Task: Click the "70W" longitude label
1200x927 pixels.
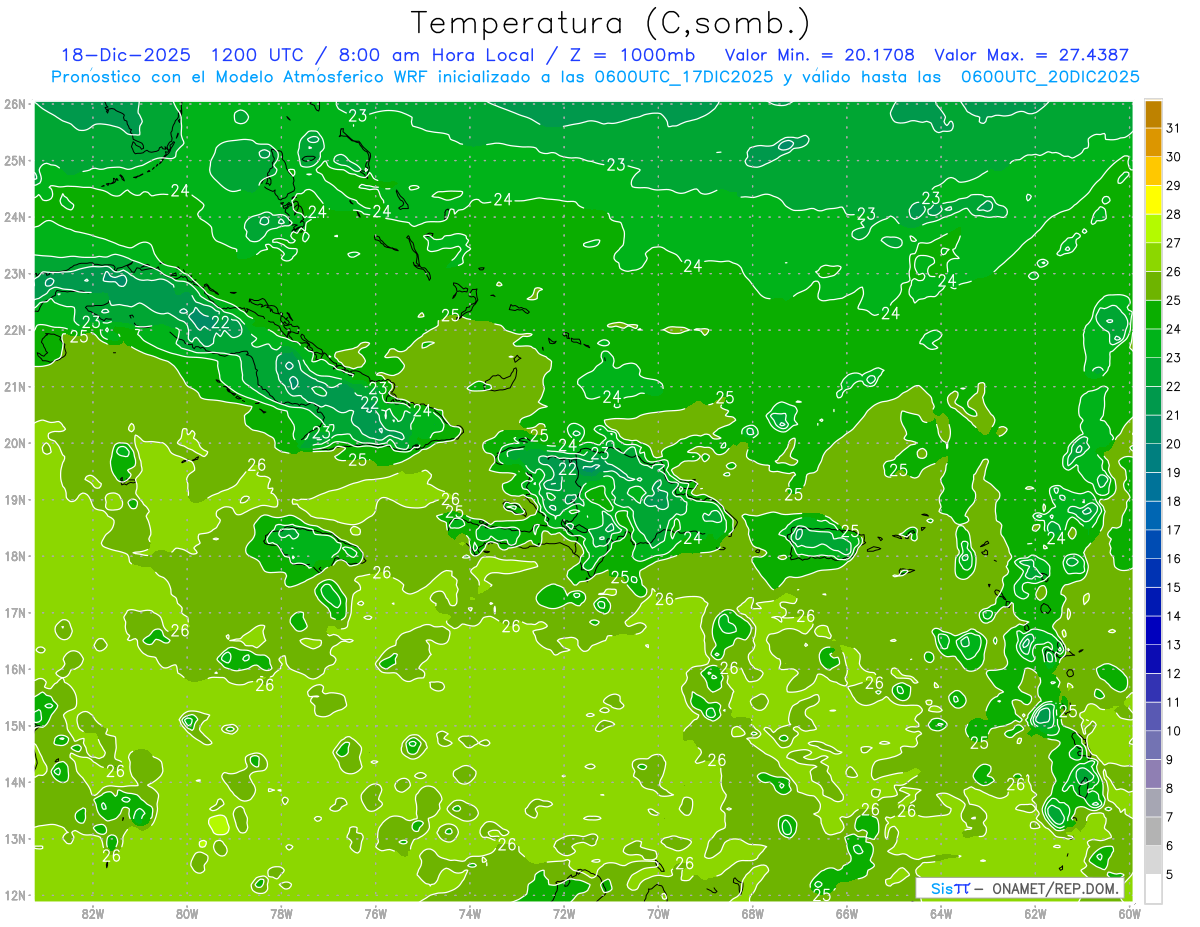Action: coord(658,913)
